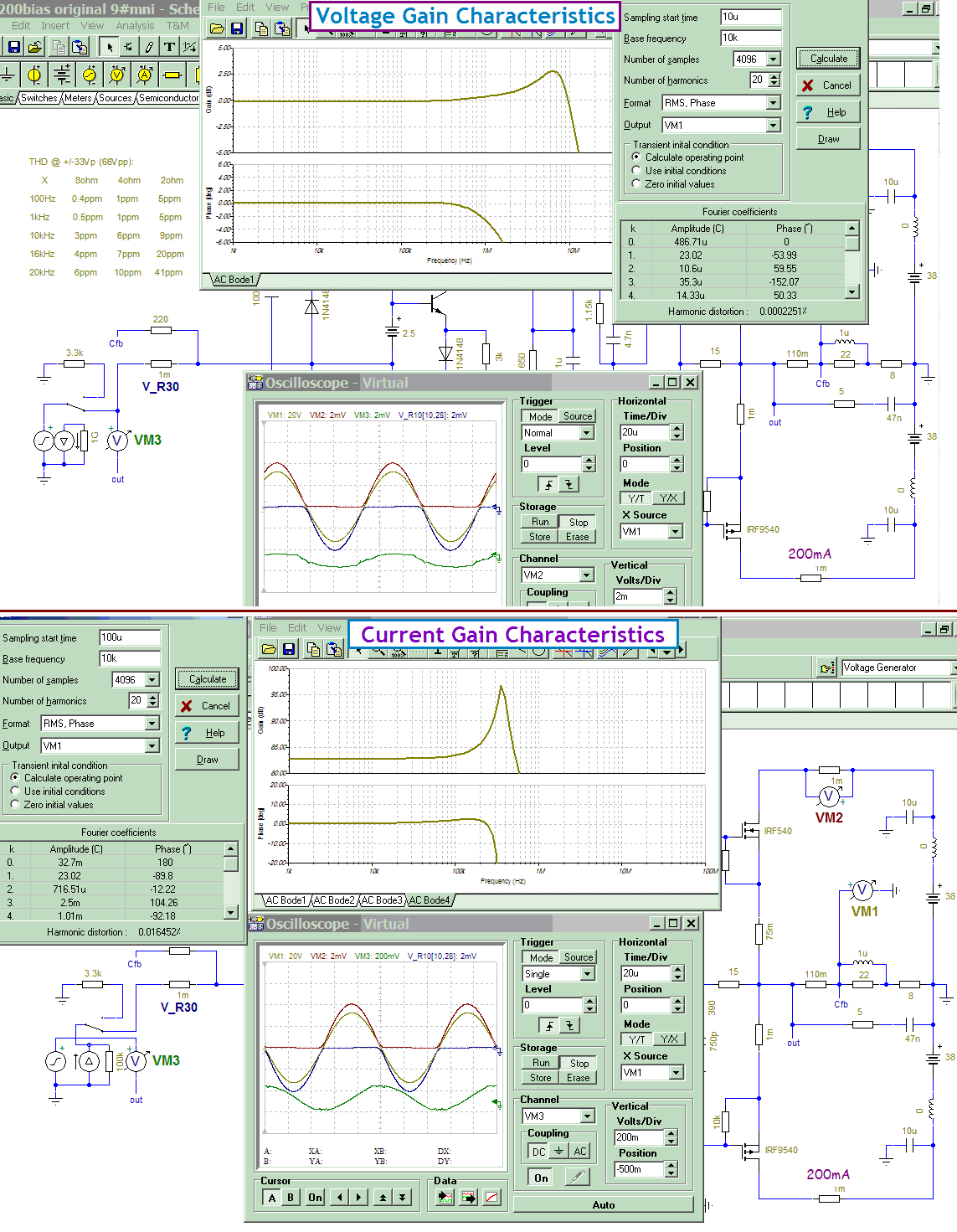
Task: Select 'Calculate operating point' in upper Fourier dialog
Action: coord(687,157)
